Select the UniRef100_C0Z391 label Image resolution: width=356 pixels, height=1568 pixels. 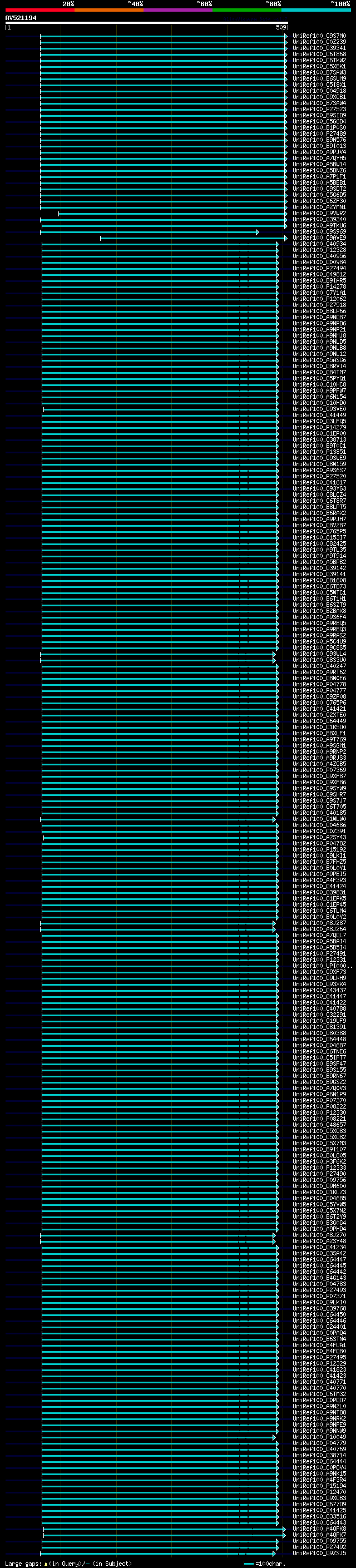pyautogui.click(x=319, y=832)
